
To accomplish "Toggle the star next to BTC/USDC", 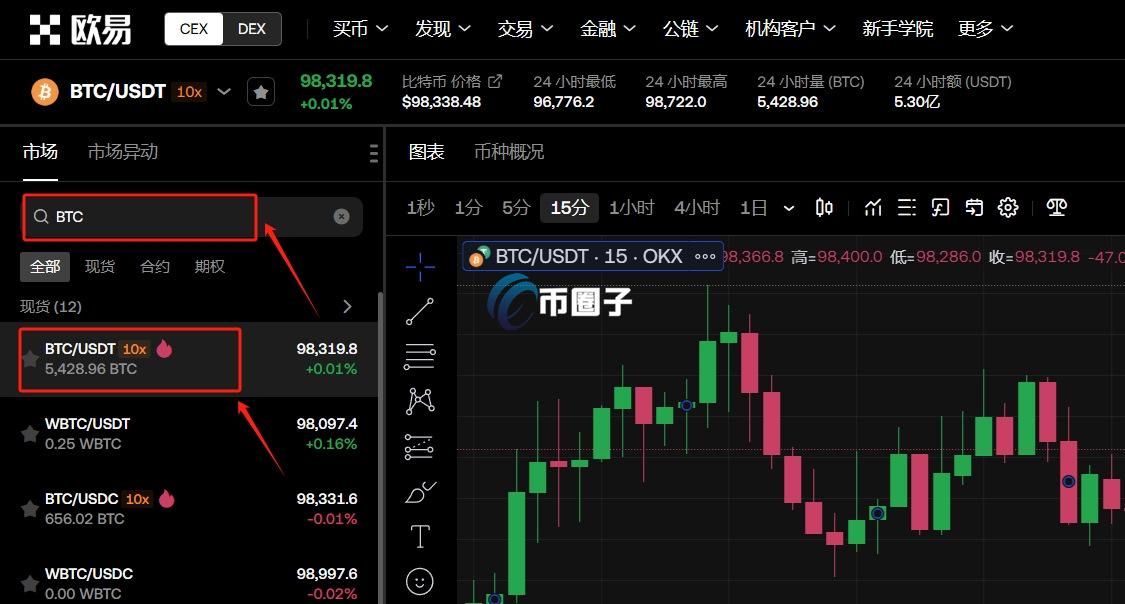I will point(29,508).
